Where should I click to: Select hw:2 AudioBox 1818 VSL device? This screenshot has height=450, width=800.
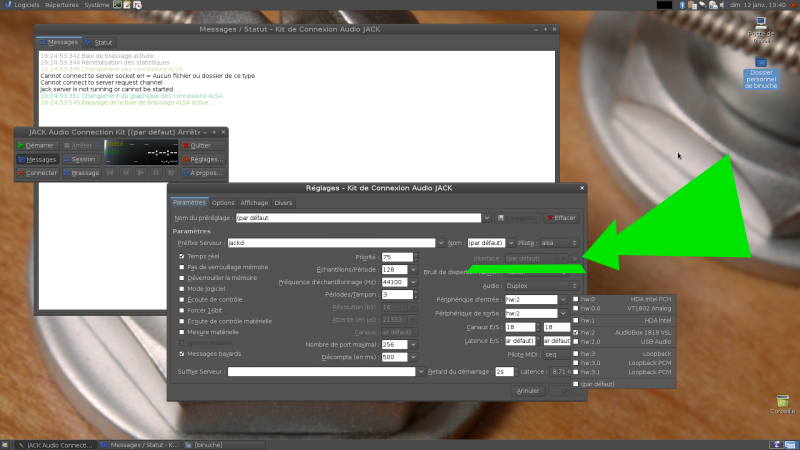pos(623,332)
